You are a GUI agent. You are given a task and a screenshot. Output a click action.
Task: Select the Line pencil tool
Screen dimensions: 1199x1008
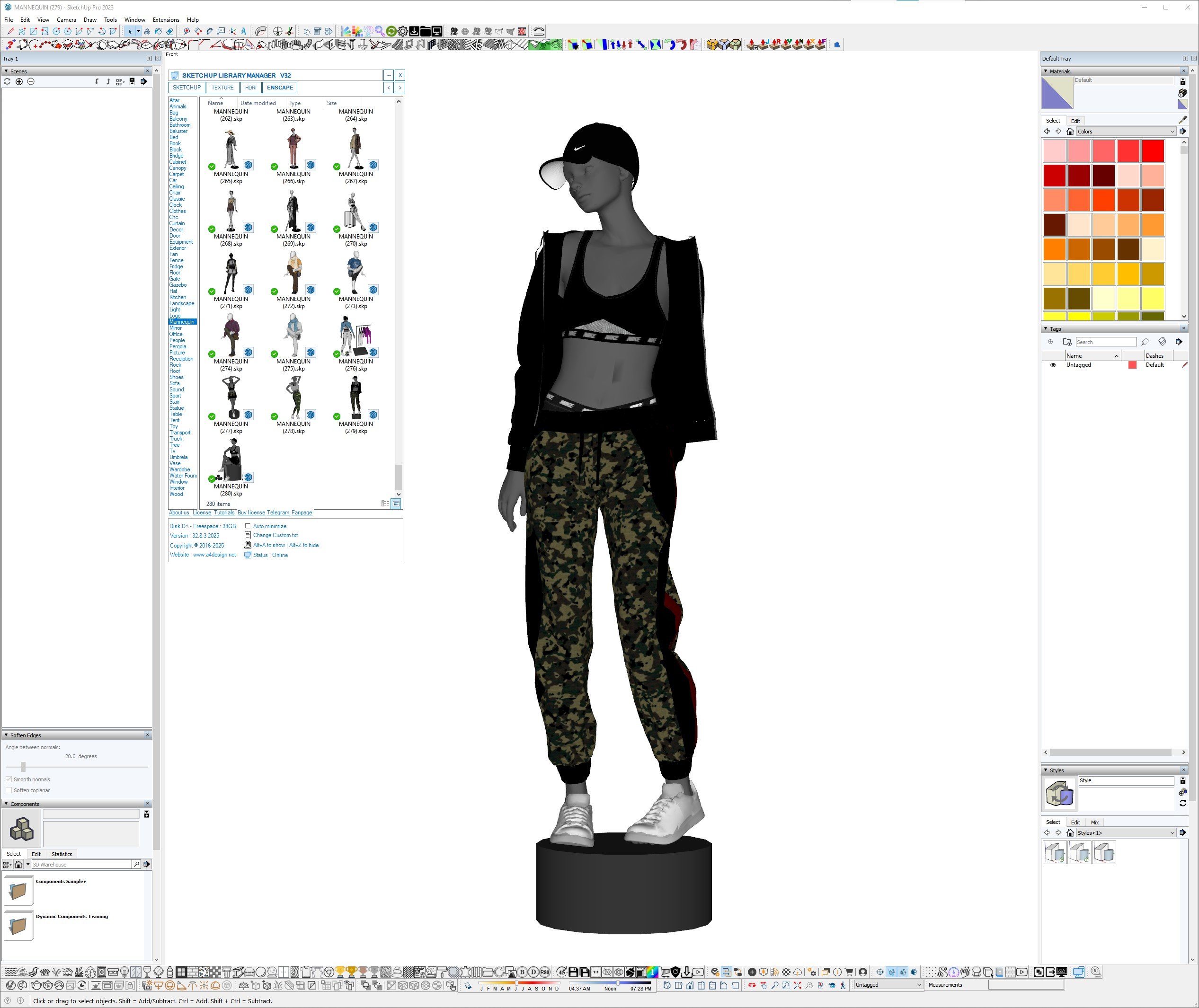tap(10, 31)
